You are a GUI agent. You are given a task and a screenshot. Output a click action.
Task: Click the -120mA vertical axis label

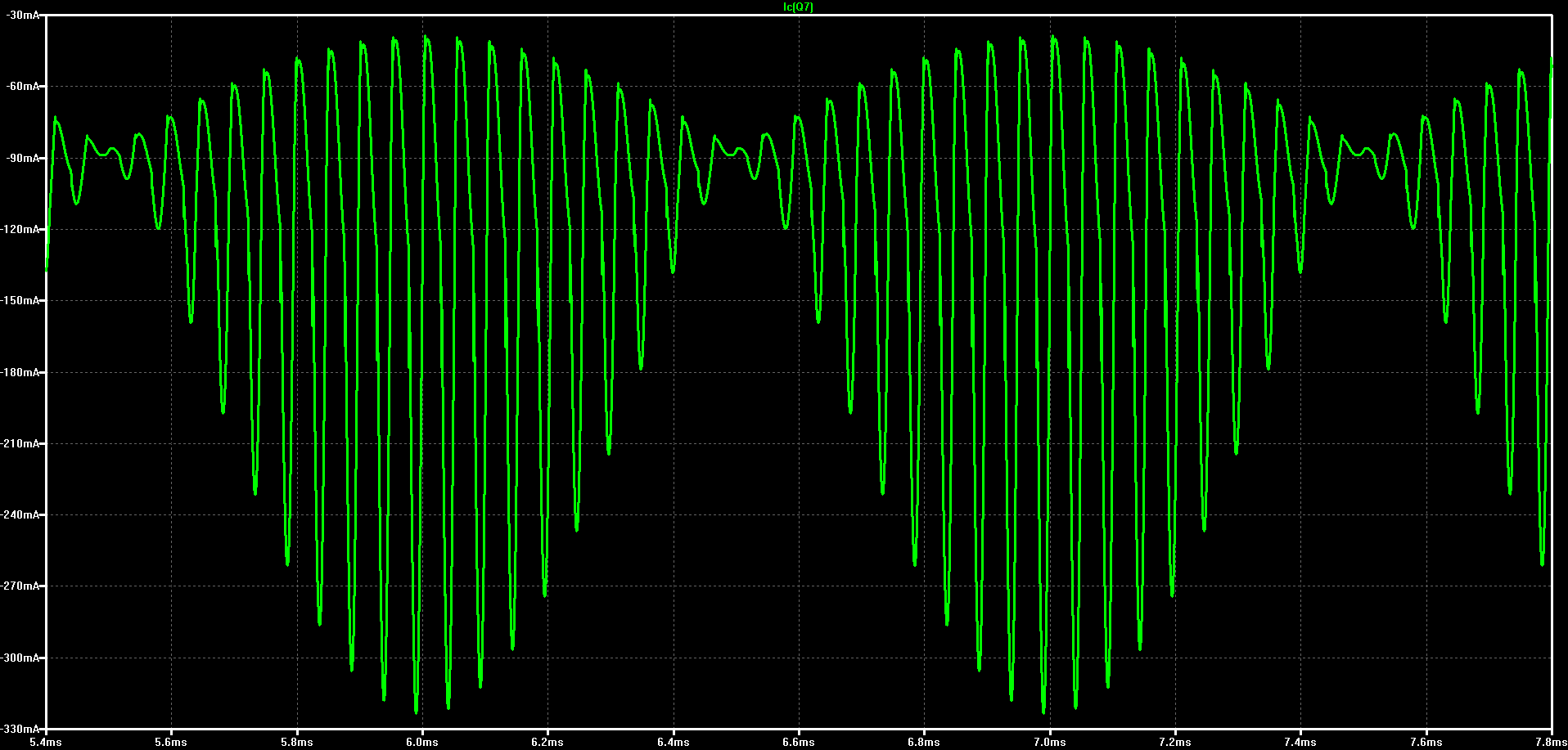tap(20, 230)
